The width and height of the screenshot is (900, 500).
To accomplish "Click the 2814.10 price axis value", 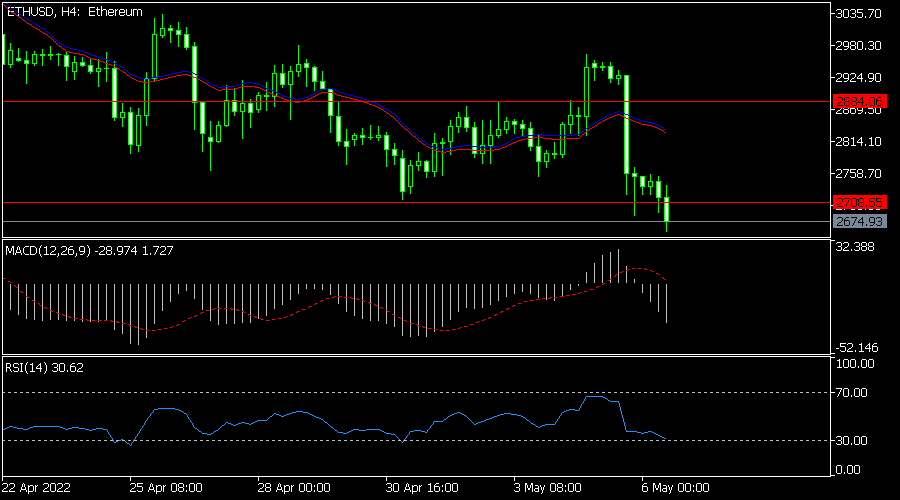I will click(x=858, y=142).
